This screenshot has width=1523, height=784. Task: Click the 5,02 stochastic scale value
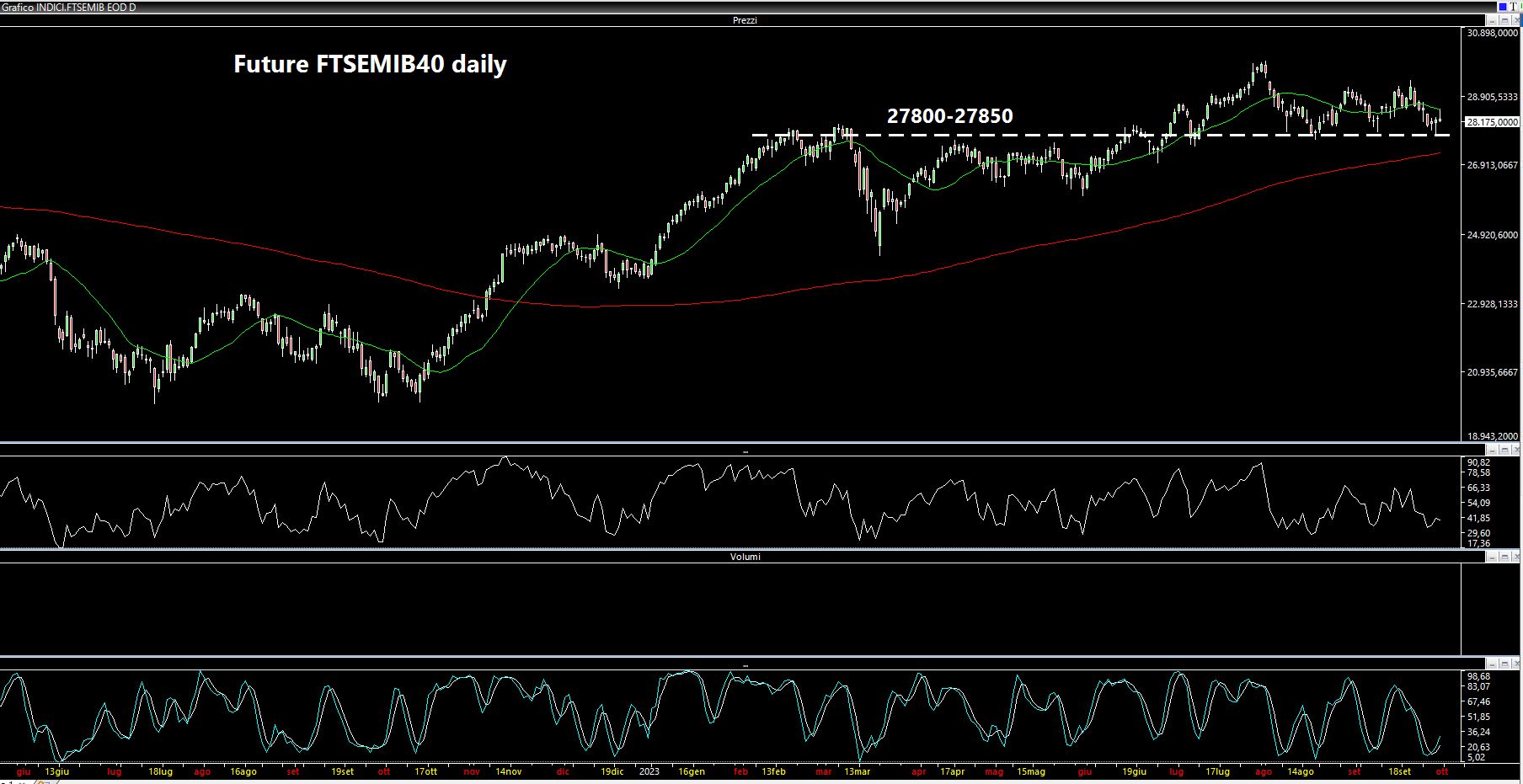click(x=1478, y=757)
